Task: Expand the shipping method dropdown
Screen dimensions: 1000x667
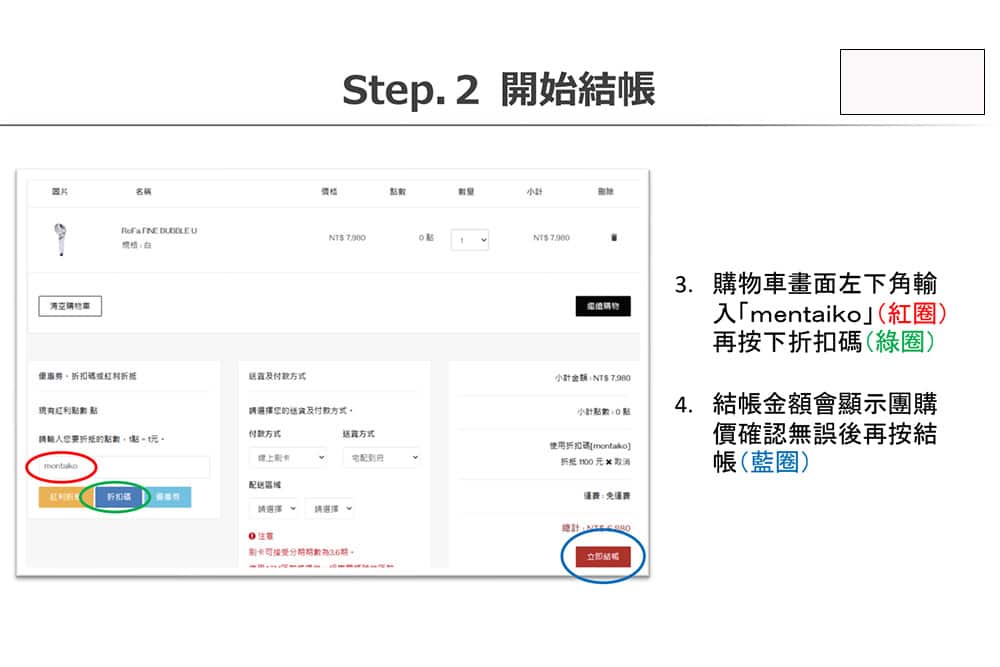Action: click(x=381, y=457)
